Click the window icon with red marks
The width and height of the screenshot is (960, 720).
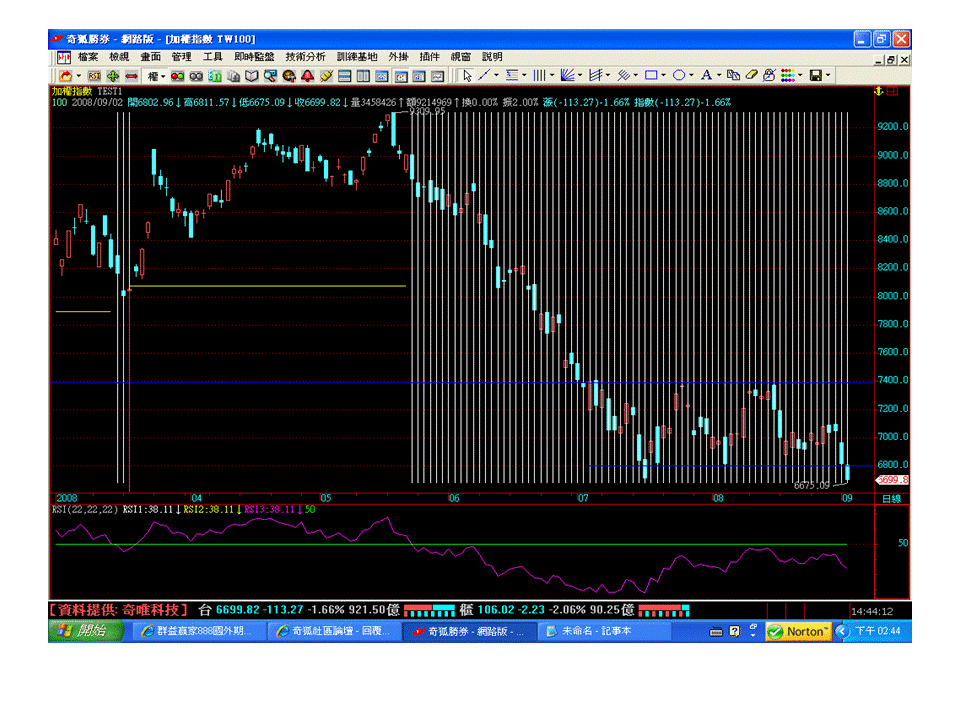tap(401, 76)
